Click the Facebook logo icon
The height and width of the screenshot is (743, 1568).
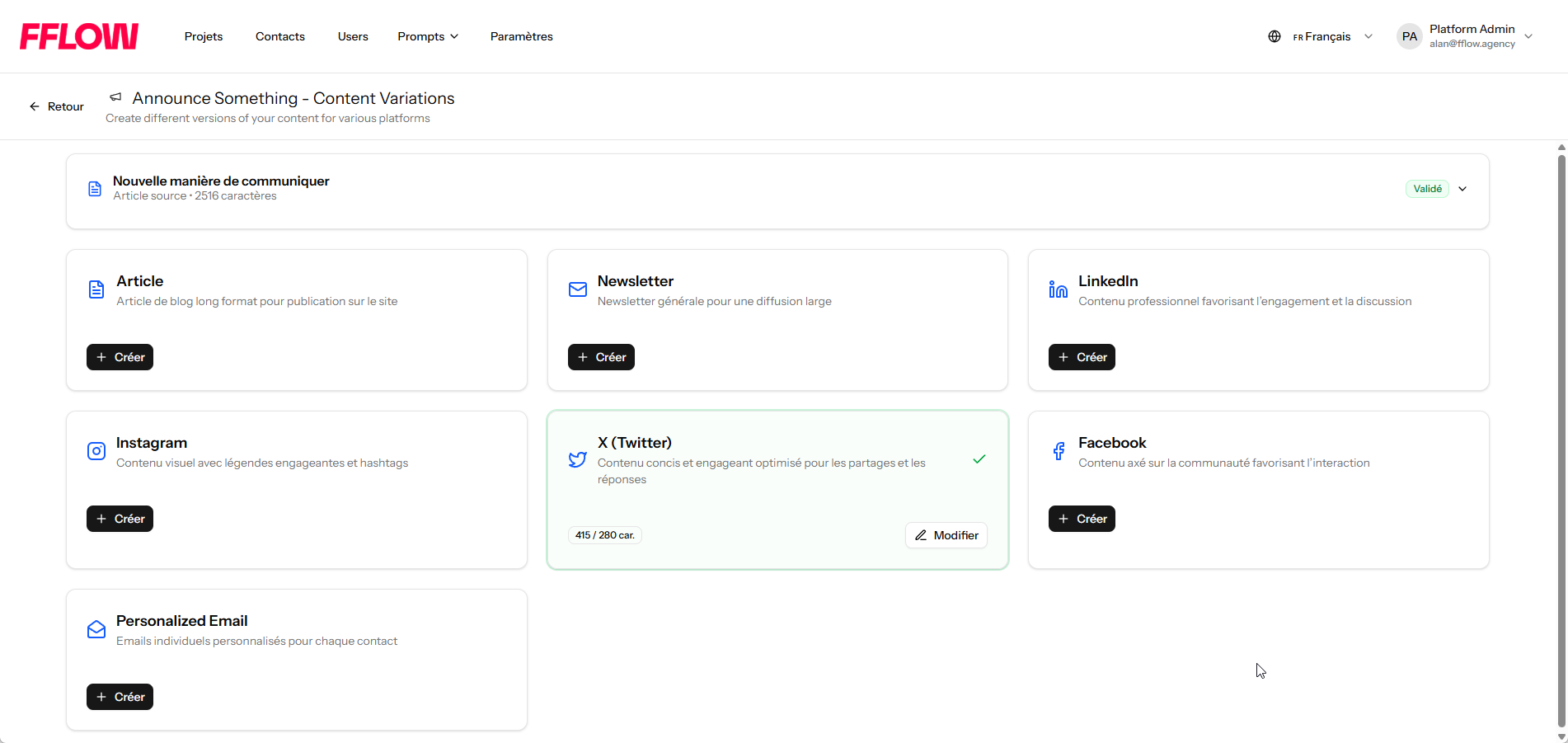point(1059,451)
